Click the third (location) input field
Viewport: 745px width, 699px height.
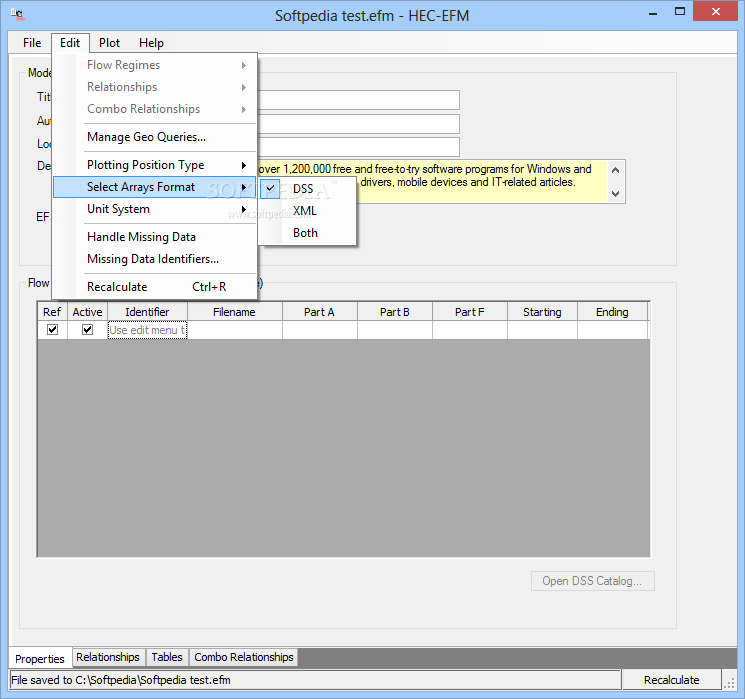pos(358,147)
